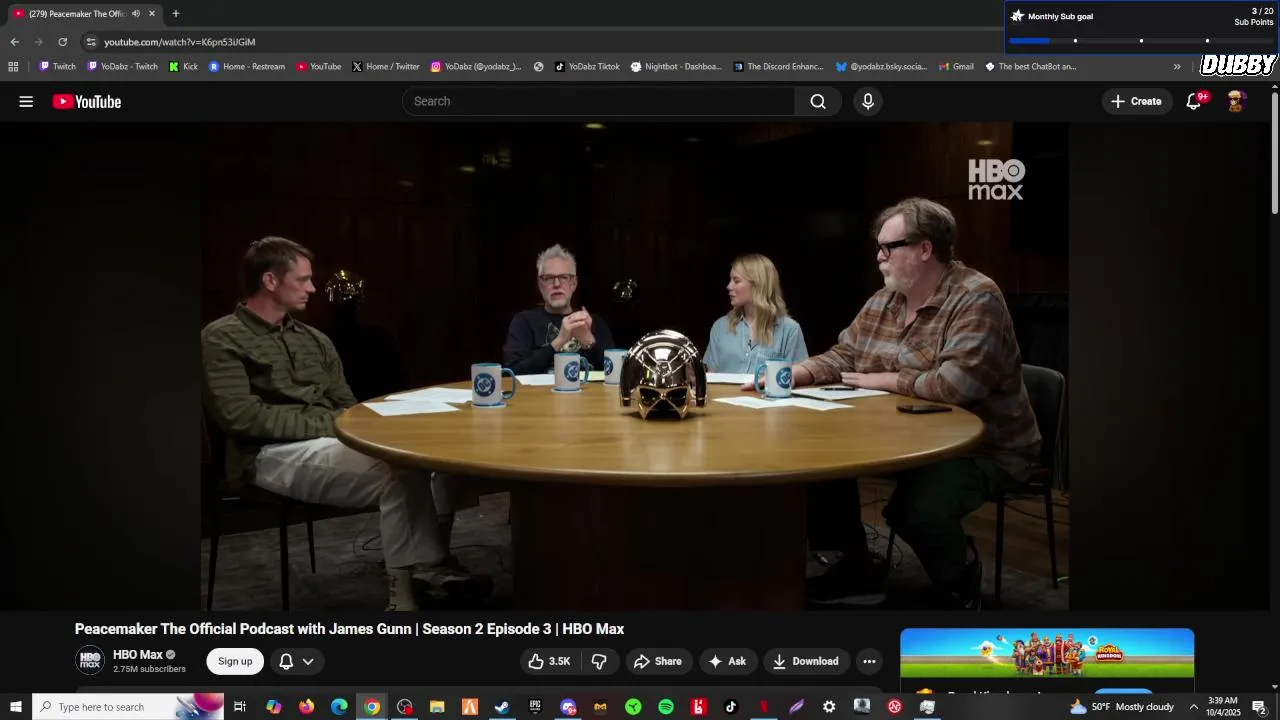The height and width of the screenshot is (720, 1280).
Task: Start voice search with microphone icon
Action: coord(868,101)
